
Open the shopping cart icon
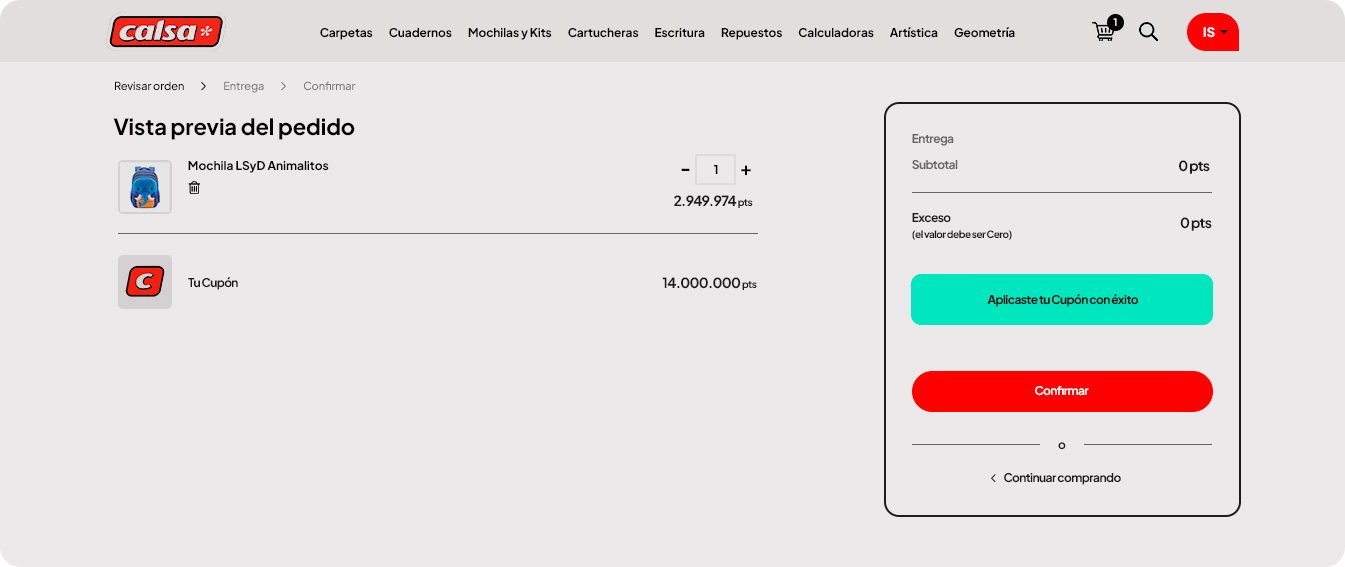tap(1104, 31)
